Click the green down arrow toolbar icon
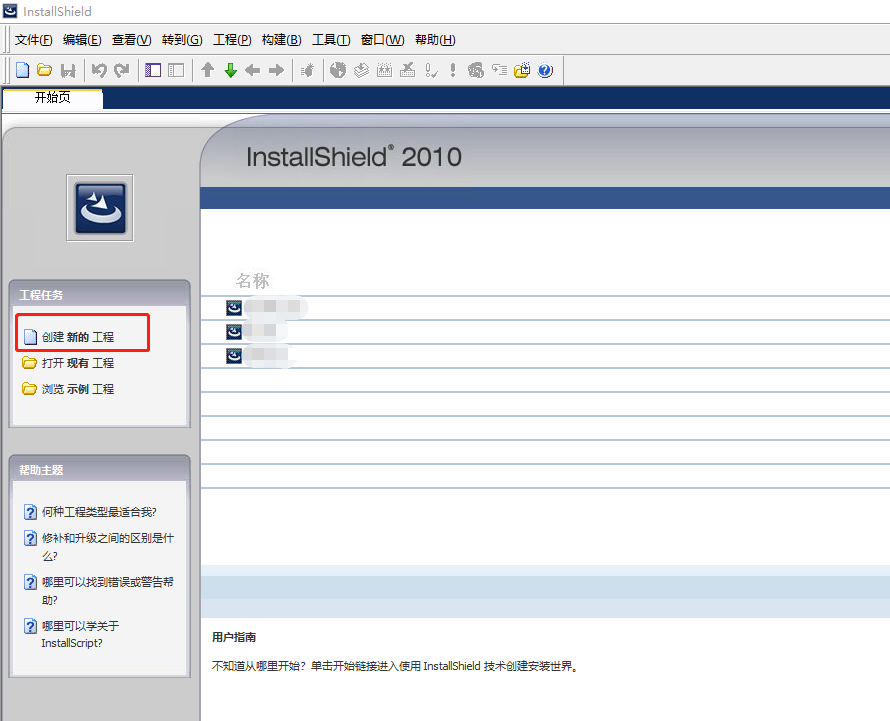 pyautogui.click(x=230, y=70)
